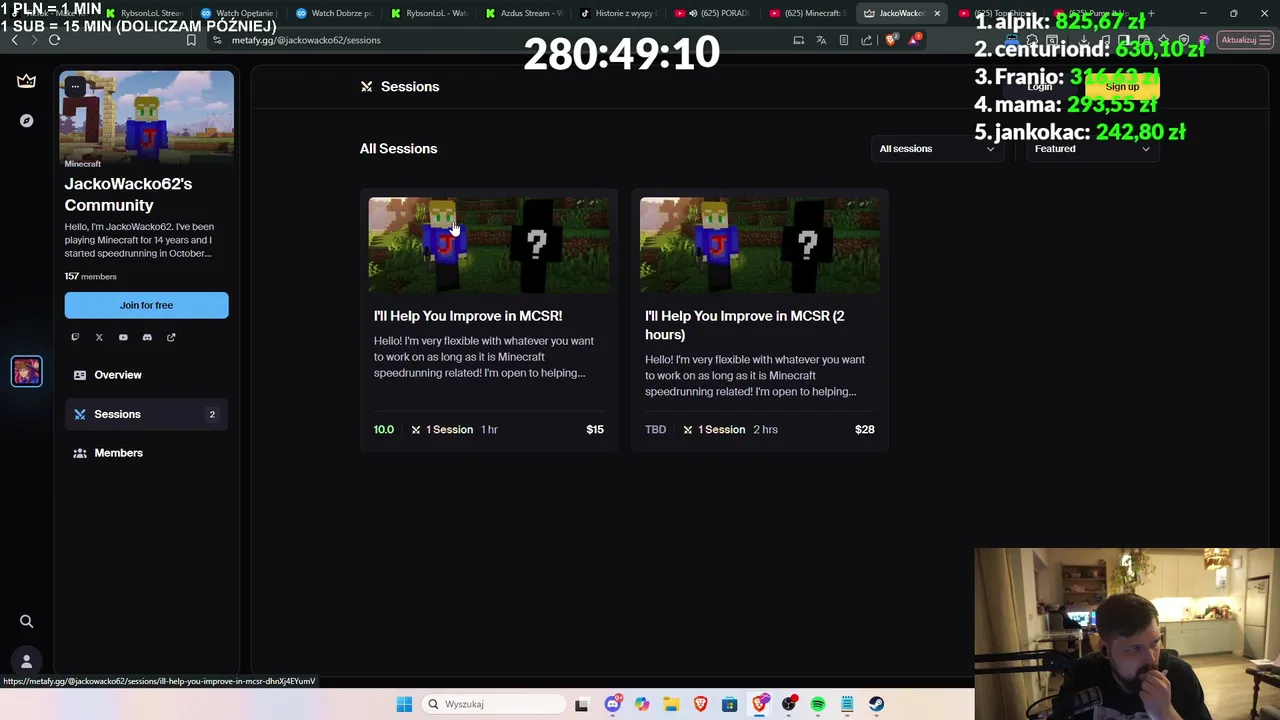This screenshot has height=720, width=1280.
Task: Open OBS Studio from the taskbar
Action: click(789, 704)
